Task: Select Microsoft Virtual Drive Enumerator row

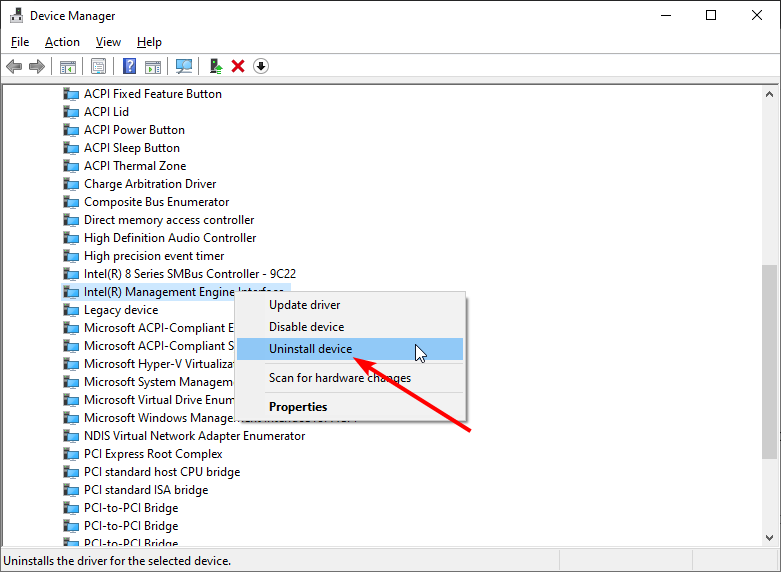Action: 159,400
